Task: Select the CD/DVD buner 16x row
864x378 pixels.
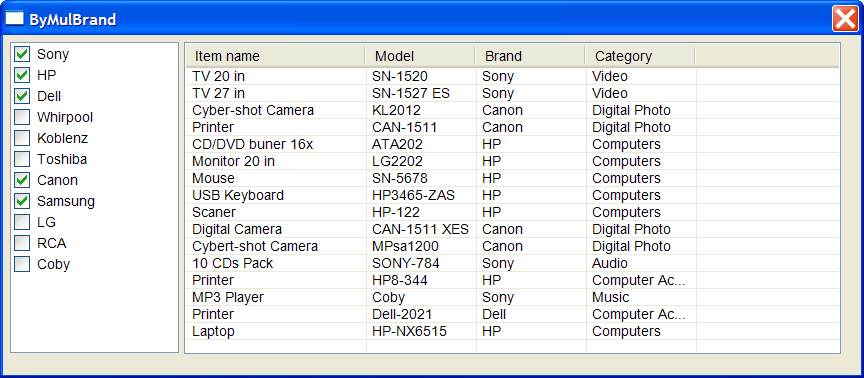Action: [512, 144]
